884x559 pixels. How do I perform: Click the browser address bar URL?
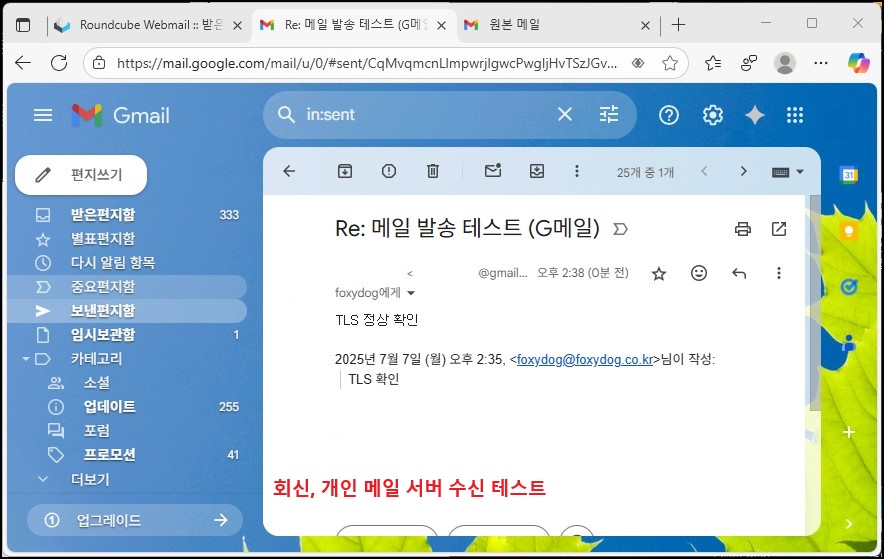coord(366,63)
